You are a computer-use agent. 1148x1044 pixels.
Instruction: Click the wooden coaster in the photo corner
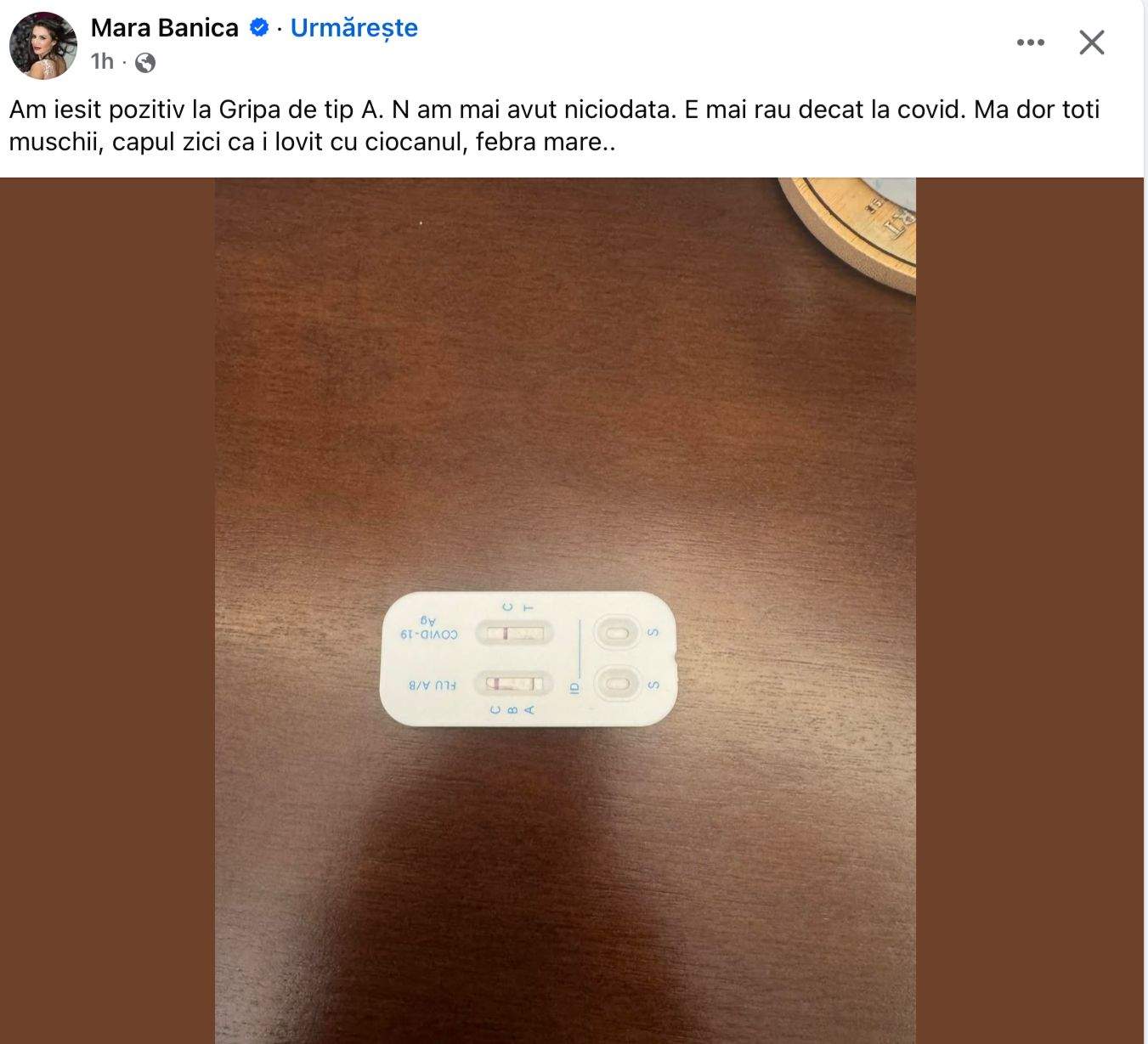(858, 226)
